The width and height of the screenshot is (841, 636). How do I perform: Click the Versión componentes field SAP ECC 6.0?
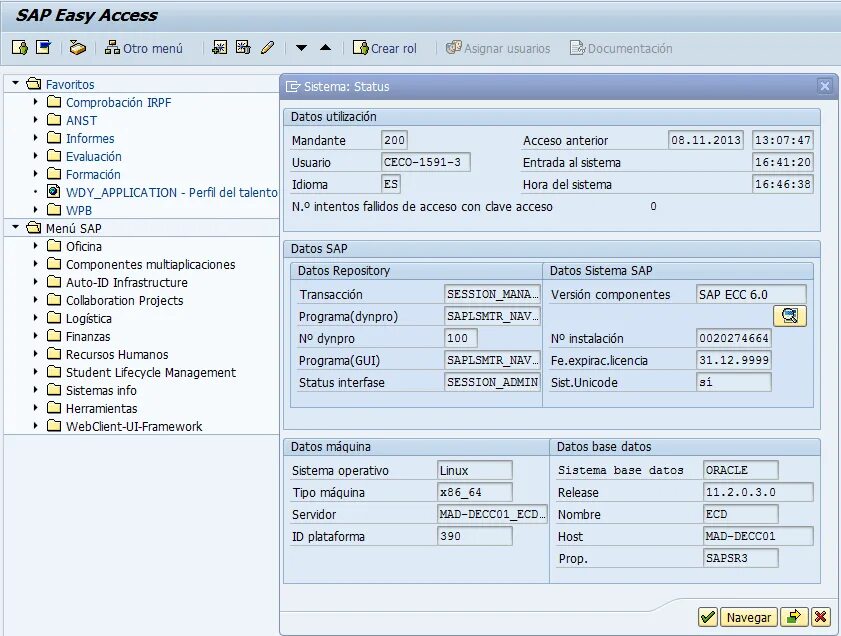[x=751, y=294]
